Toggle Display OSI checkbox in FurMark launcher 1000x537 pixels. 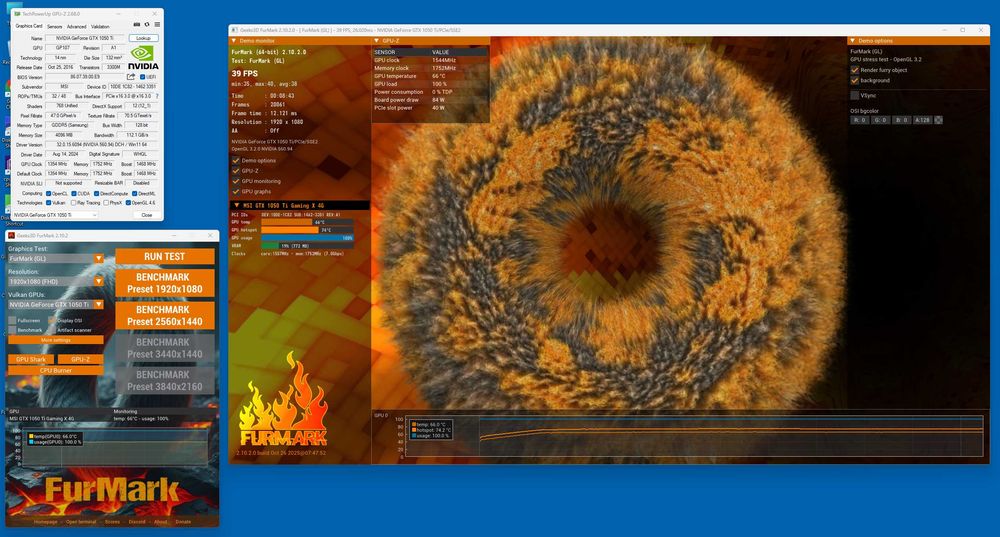tap(52, 320)
